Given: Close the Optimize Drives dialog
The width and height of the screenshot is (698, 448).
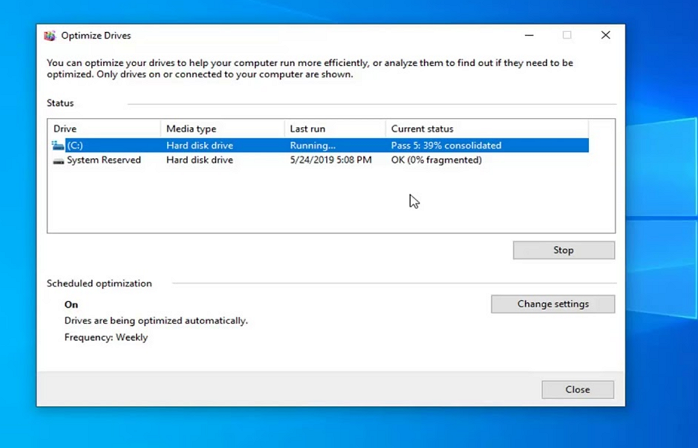Looking at the screenshot, I should coord(578,390).
